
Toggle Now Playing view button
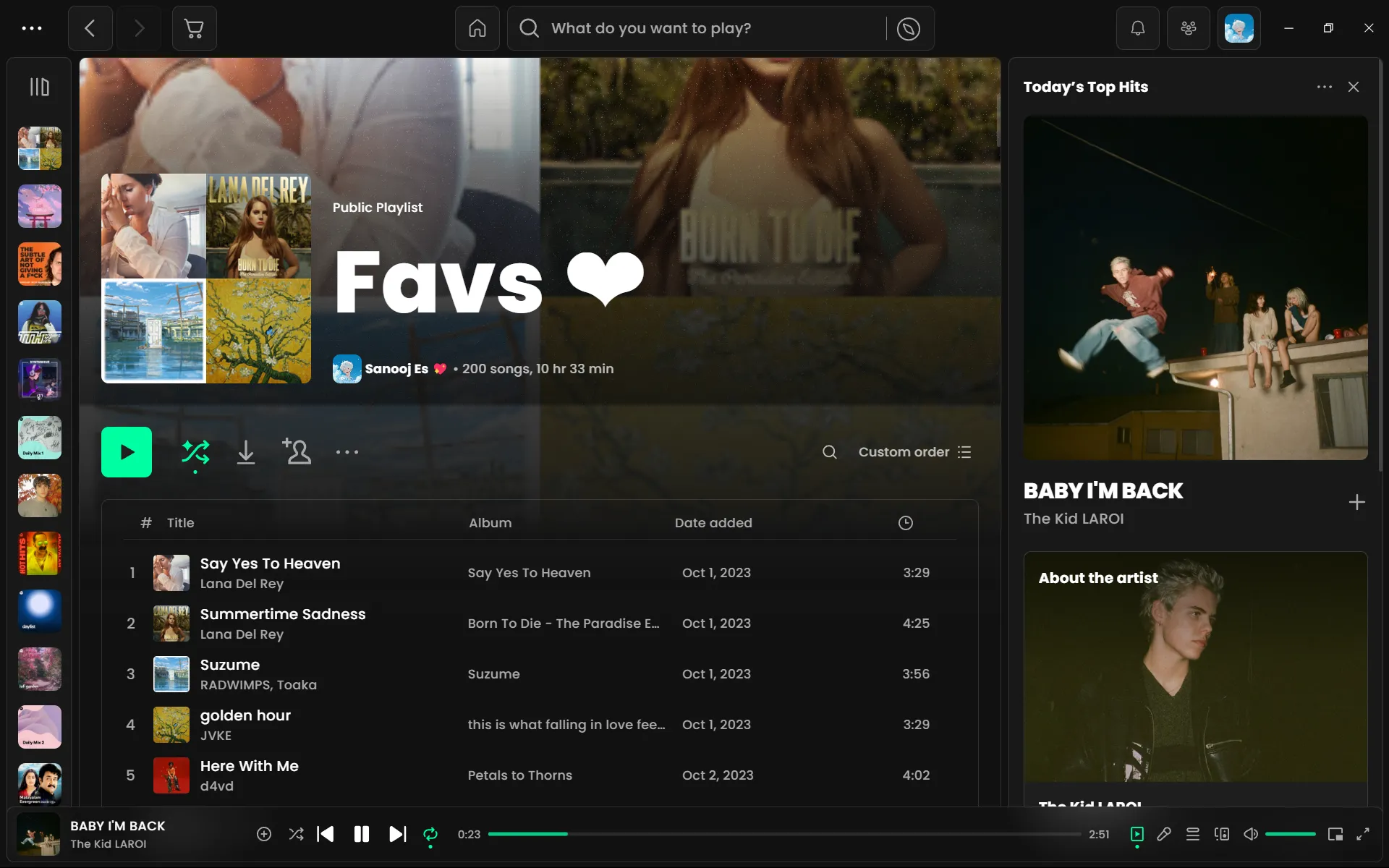tap(1137, 834)
